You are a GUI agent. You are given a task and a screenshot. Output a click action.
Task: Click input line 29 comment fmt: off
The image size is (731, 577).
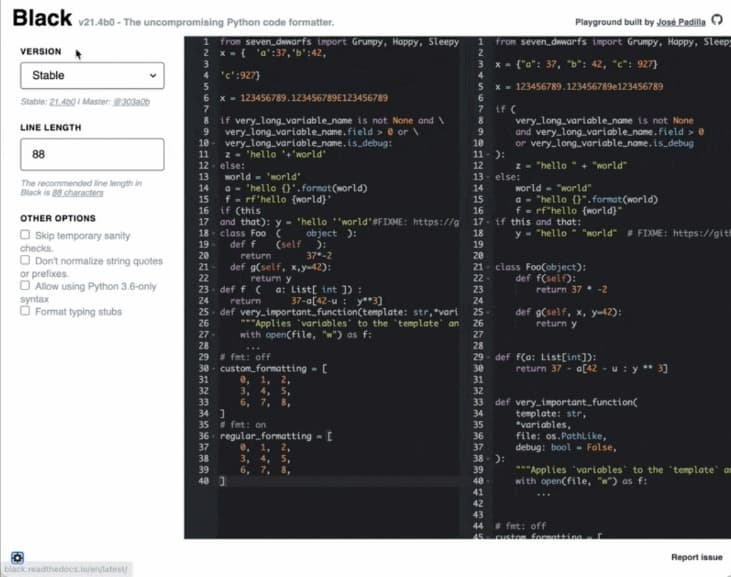(245, 357)
